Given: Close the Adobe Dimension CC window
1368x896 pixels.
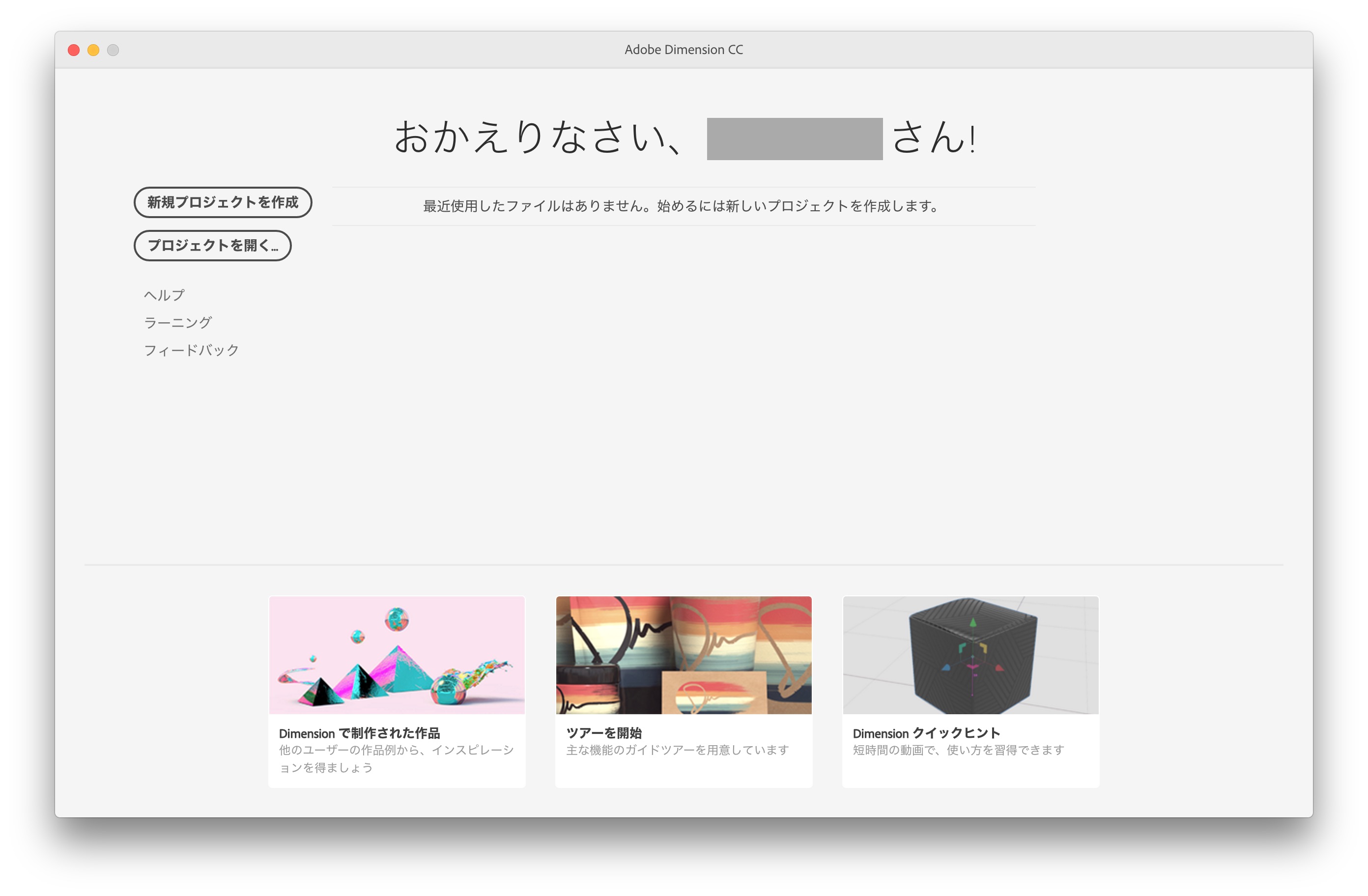Looking at the screenshot, I should click(x=74, y=50).
